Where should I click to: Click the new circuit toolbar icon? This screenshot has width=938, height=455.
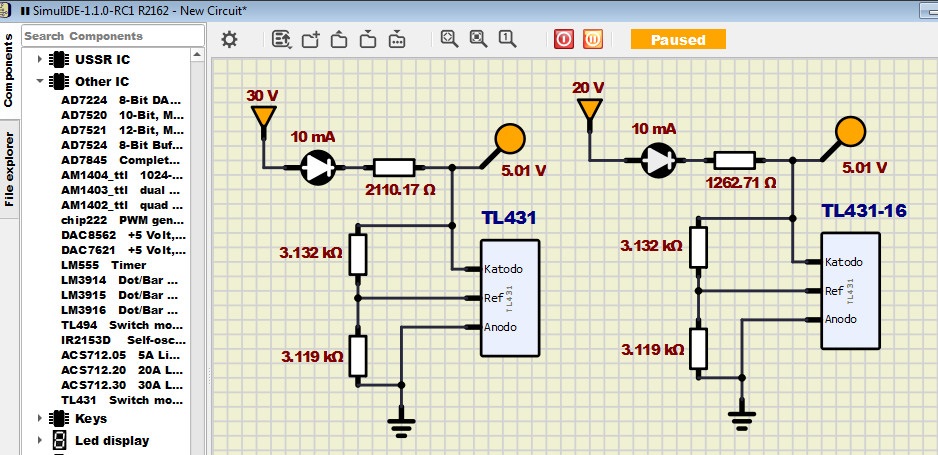[x=310, y=40]
